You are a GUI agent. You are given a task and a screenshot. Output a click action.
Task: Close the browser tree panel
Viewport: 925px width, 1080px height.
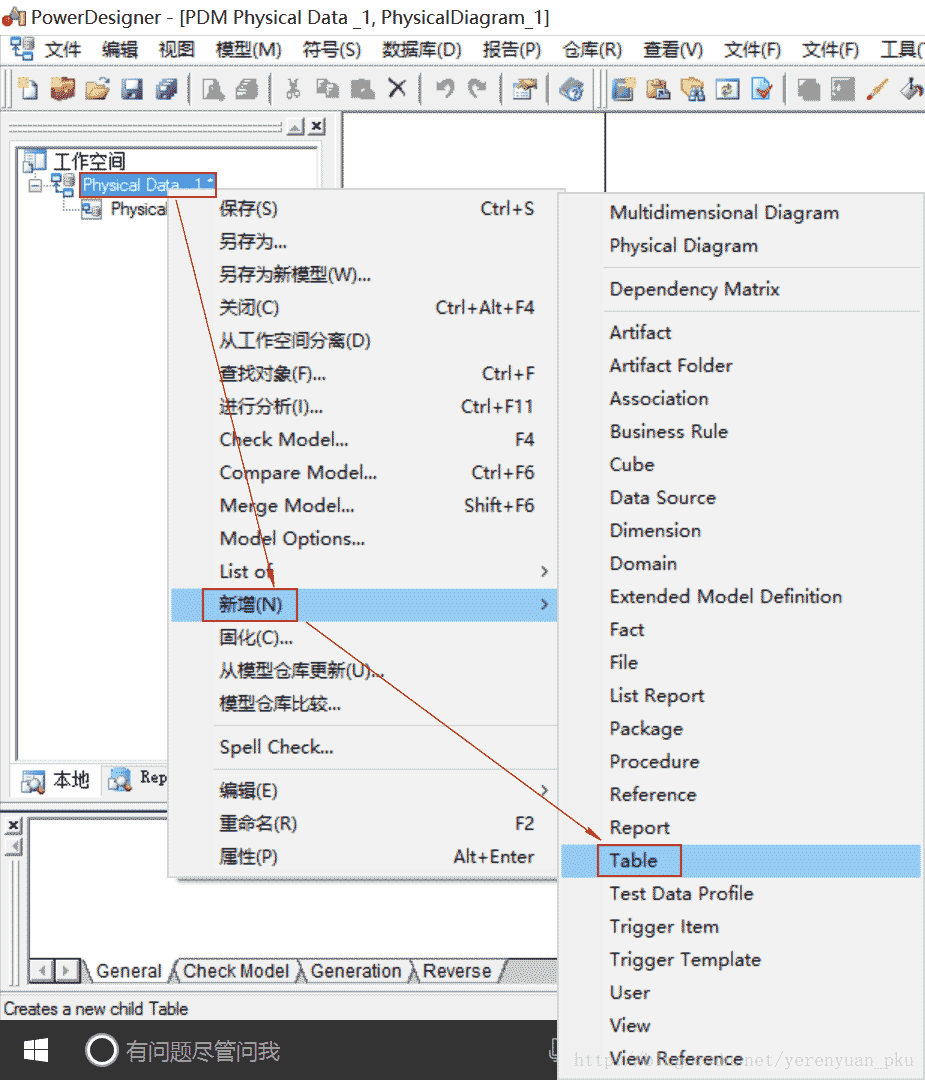click(x=317, y=126)
